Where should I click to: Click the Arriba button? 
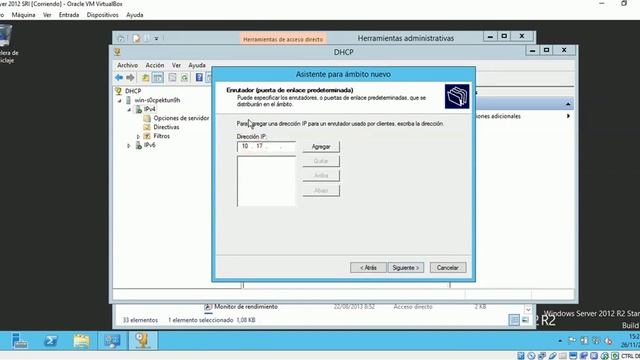tap(321, 176)
